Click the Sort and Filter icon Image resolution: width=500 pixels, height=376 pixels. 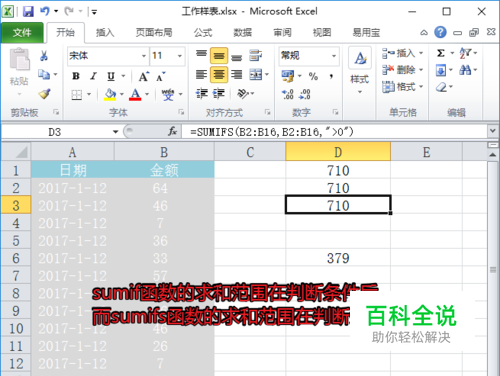[465, 53]
